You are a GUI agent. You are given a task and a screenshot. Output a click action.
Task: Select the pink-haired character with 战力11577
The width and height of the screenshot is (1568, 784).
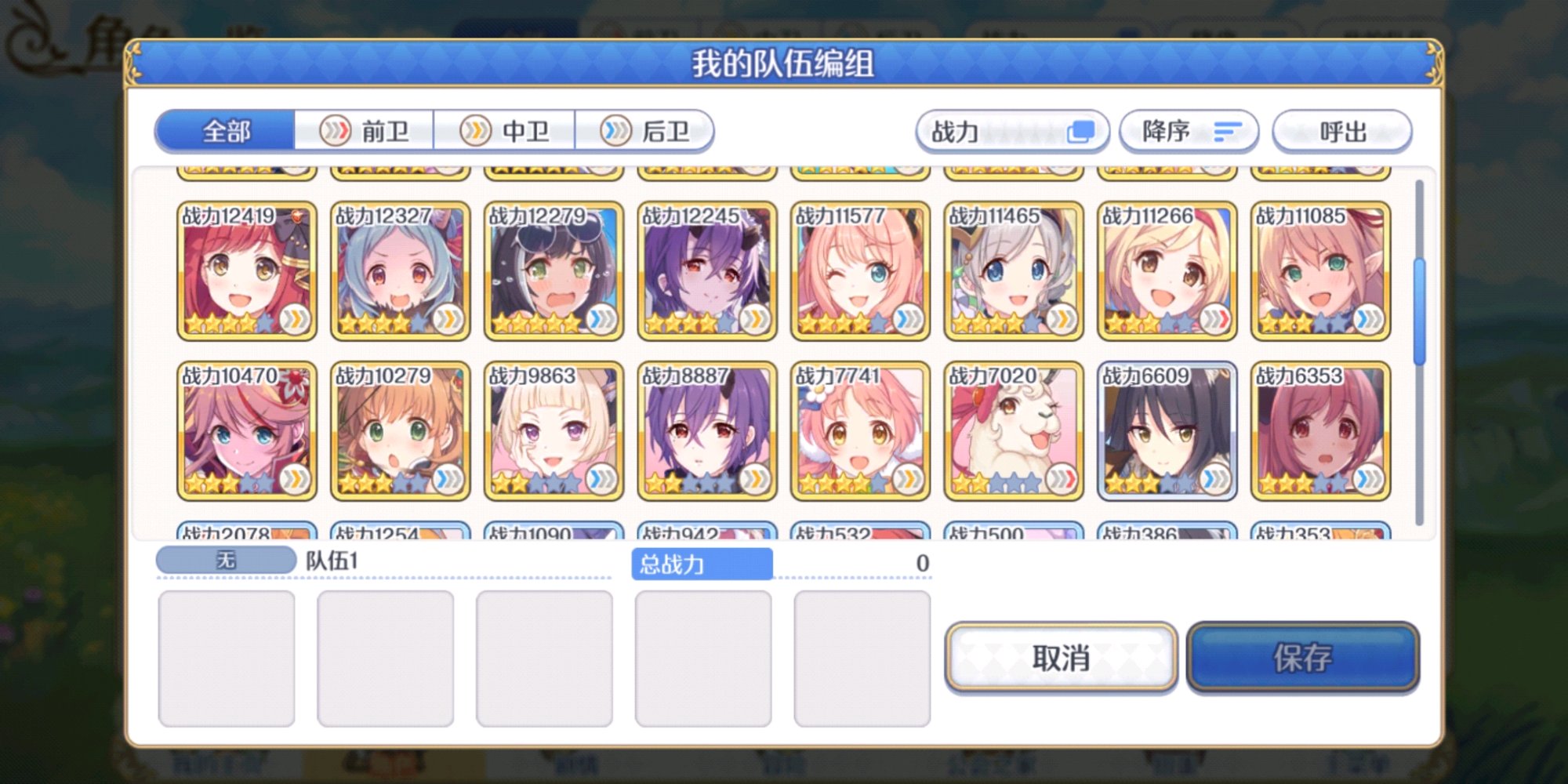tap(860, 270)
